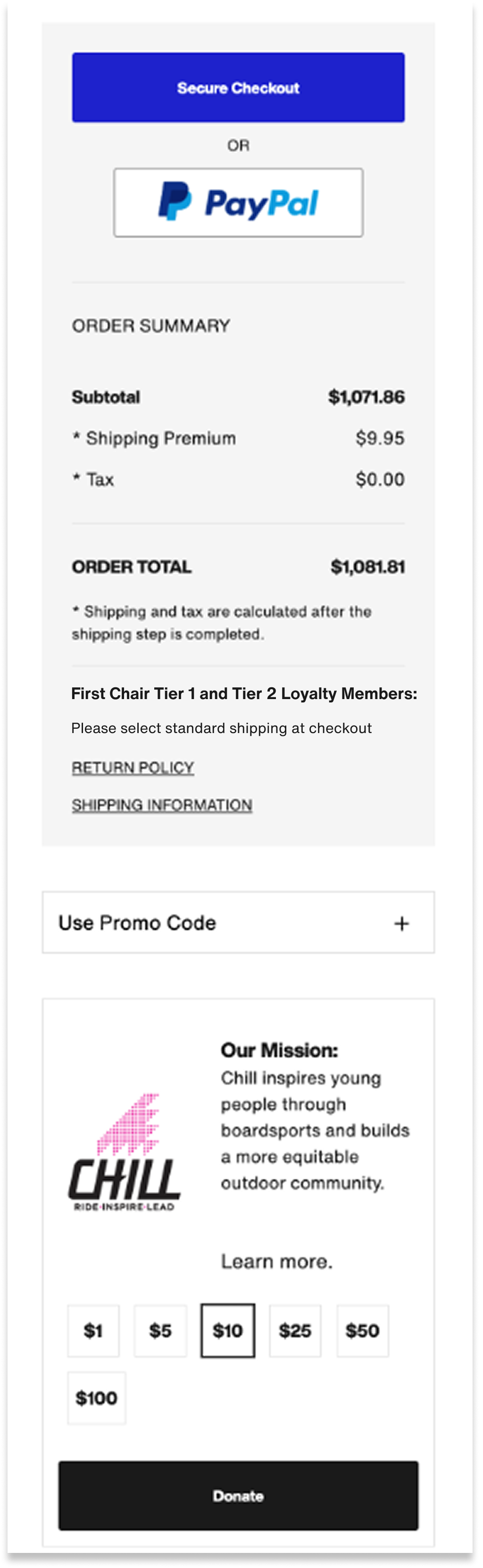Click the Use Promo Code label

(137, 923)
